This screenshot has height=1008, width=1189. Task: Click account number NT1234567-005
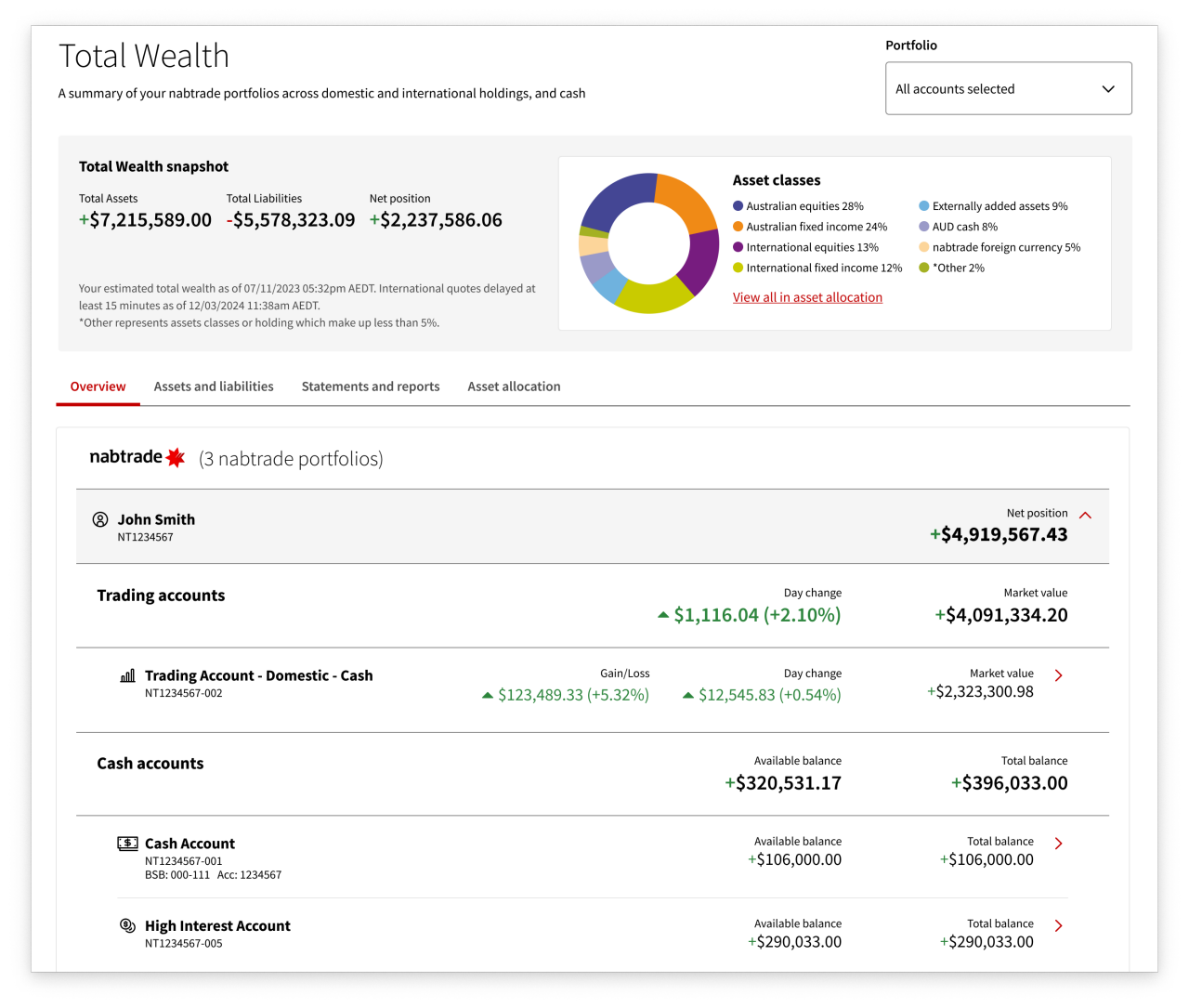(184, 944)
